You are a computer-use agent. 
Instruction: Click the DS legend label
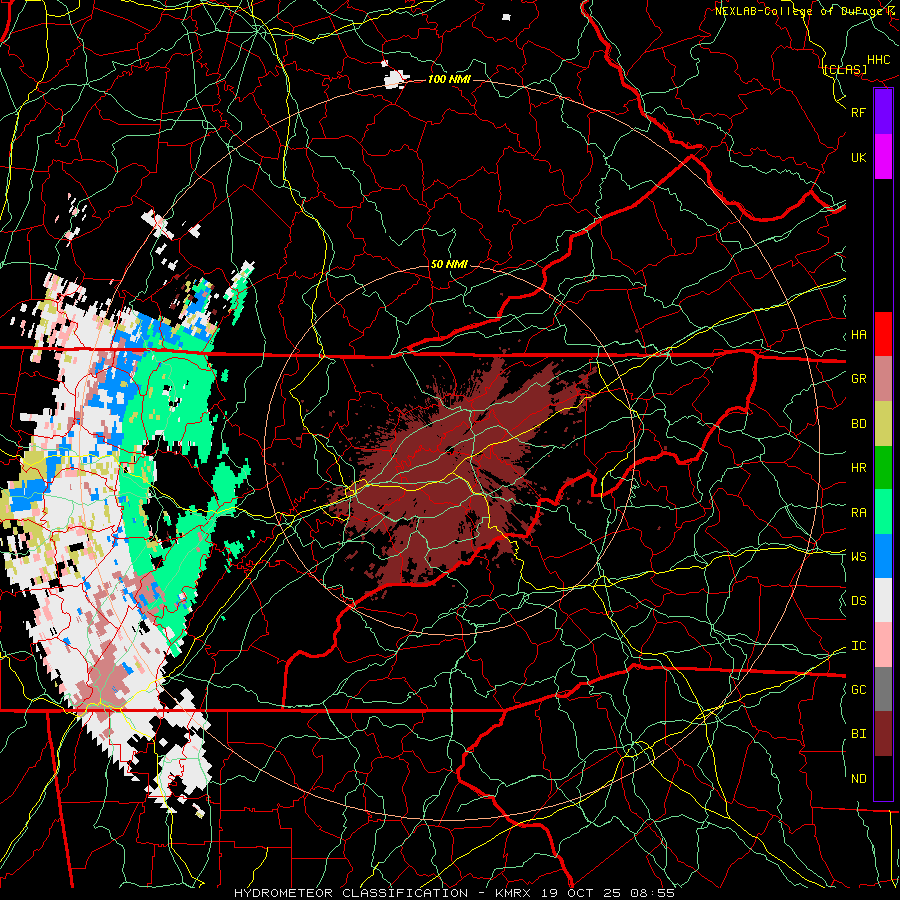858,600
